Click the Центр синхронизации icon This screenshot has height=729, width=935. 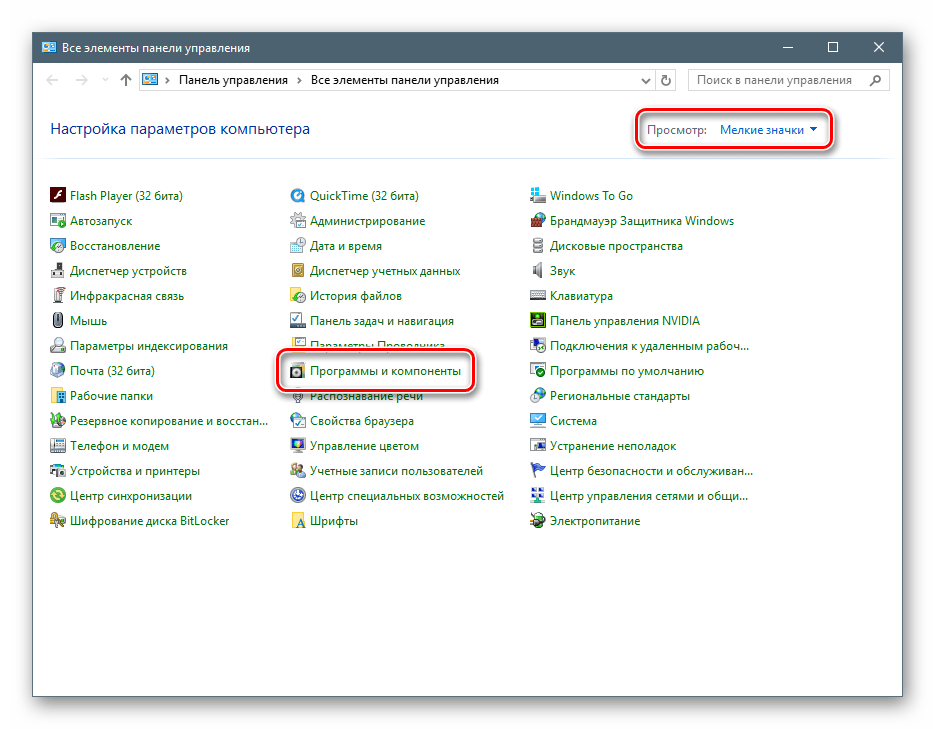[x=57, y=496]
